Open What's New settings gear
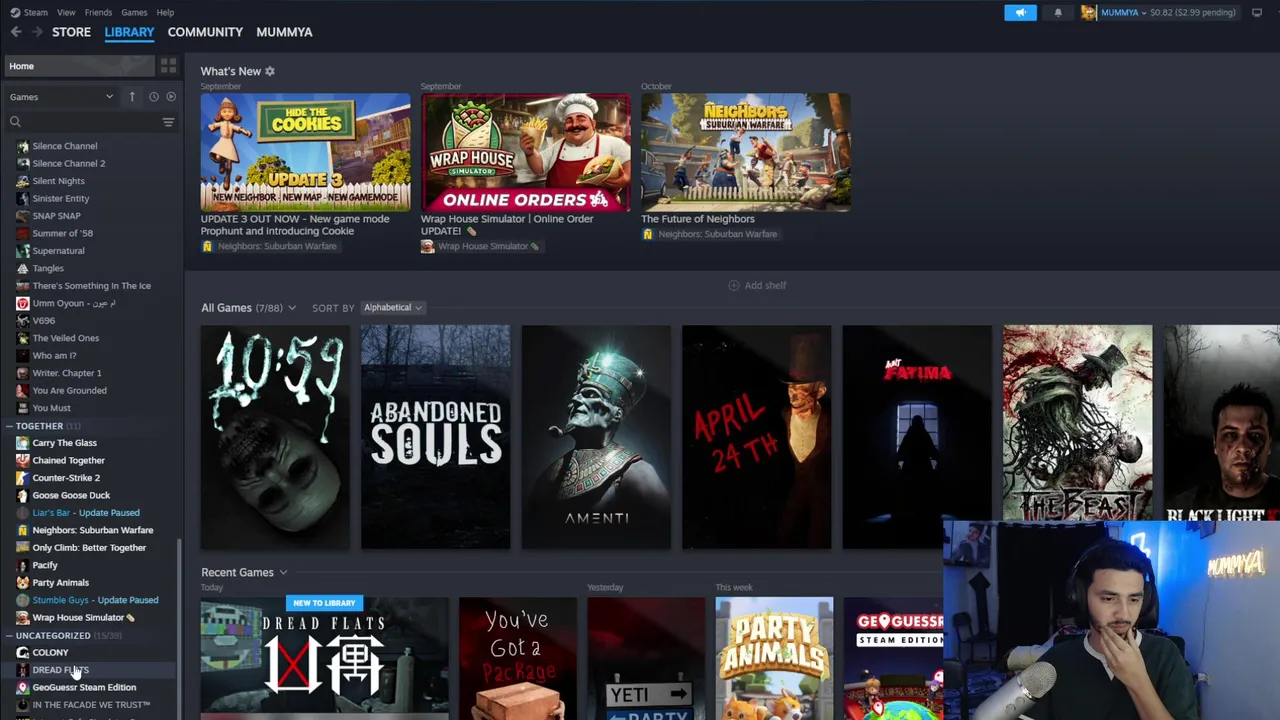Viewport: 1280px width, 720px height. point(270,71)
